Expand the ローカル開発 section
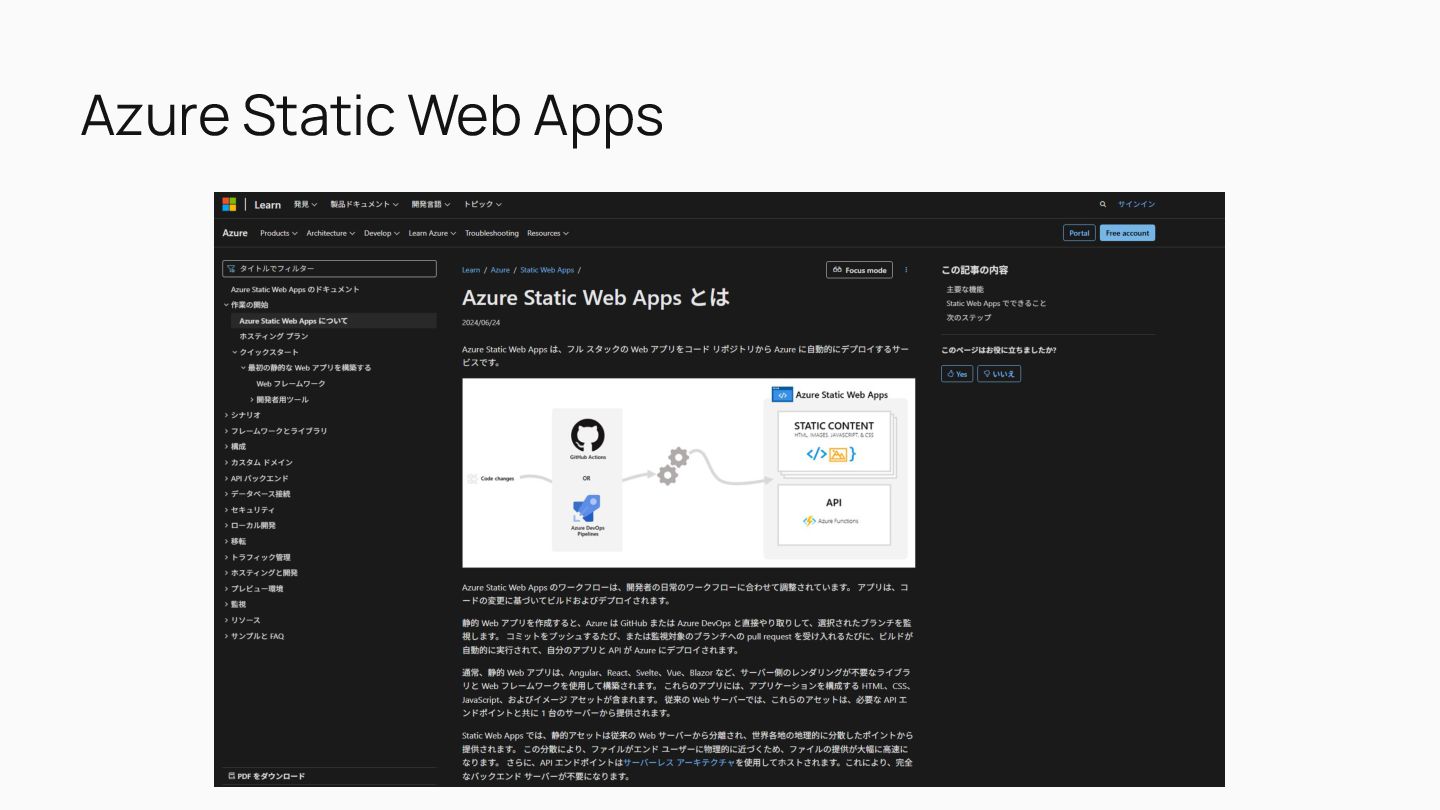 click(249, 525)
